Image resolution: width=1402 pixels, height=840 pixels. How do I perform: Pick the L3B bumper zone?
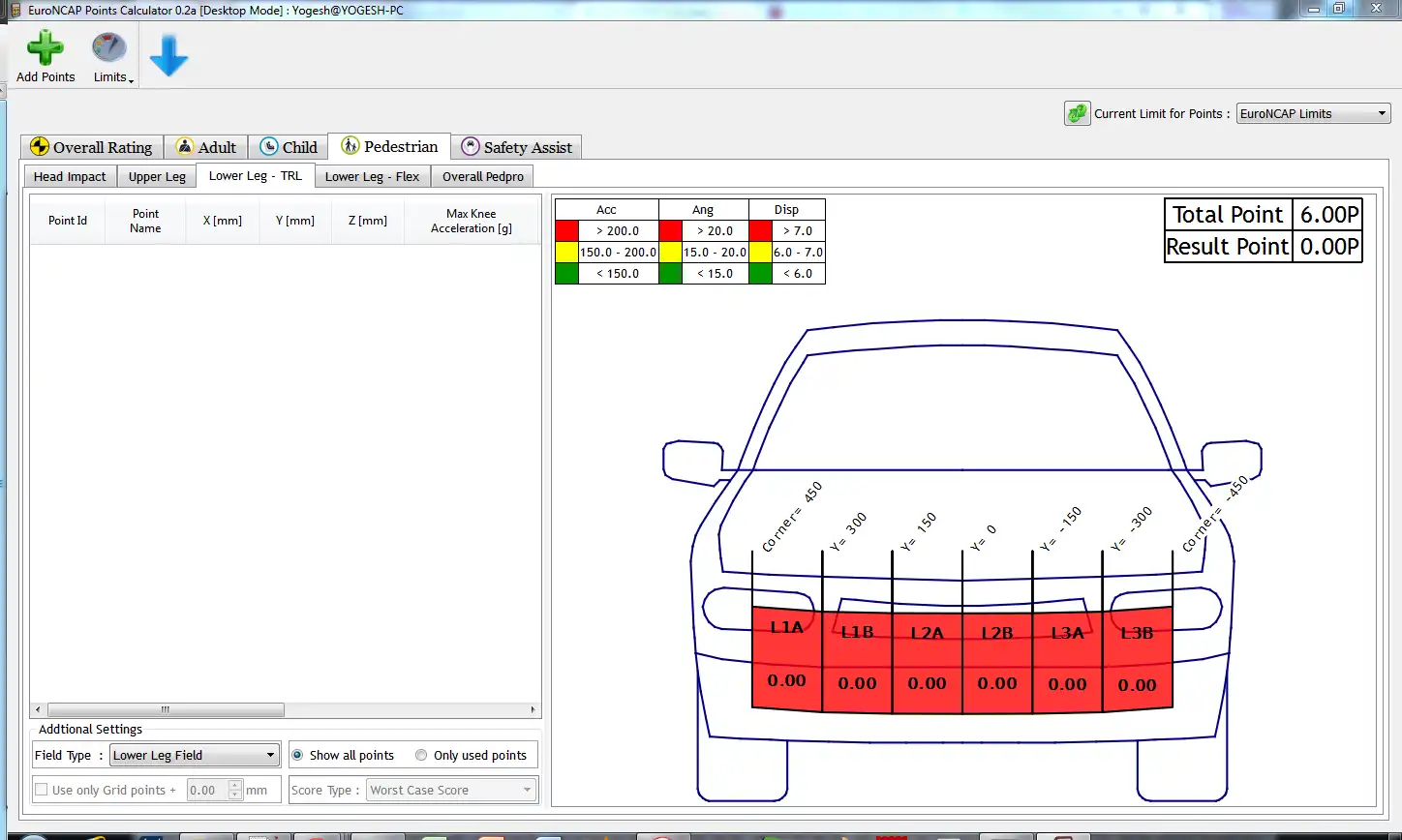coord(1138,658)
